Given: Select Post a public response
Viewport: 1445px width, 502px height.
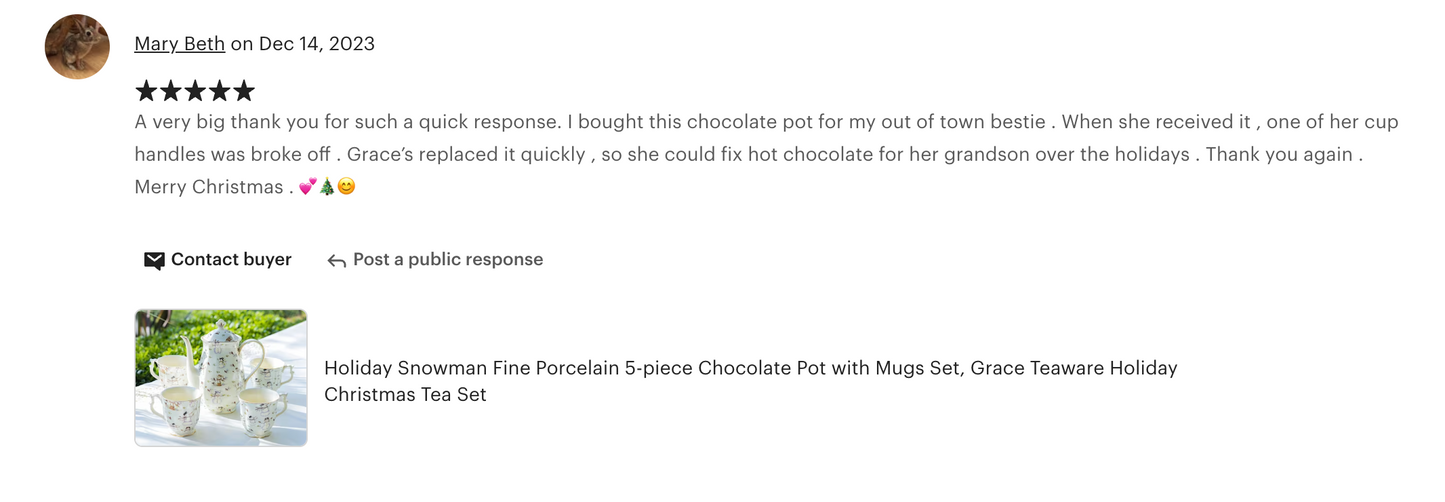Looking at the screenshot, I should (x=447, y=260).
